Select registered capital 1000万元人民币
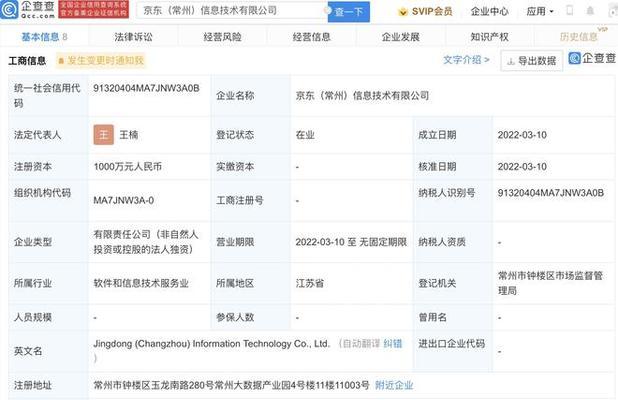The width and height of the screenshot is (618, 400). click(128, 167)
